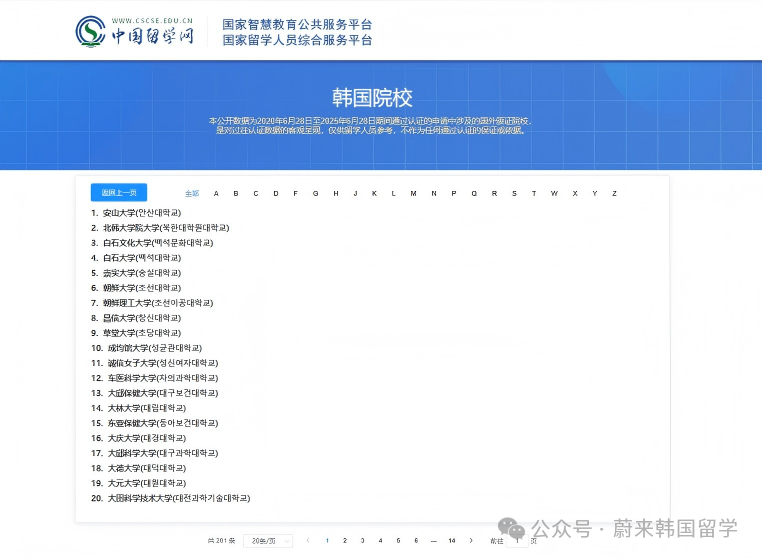762x559 pixels.
Task: Click list entry 东亚保健大学
Action: 155,423
